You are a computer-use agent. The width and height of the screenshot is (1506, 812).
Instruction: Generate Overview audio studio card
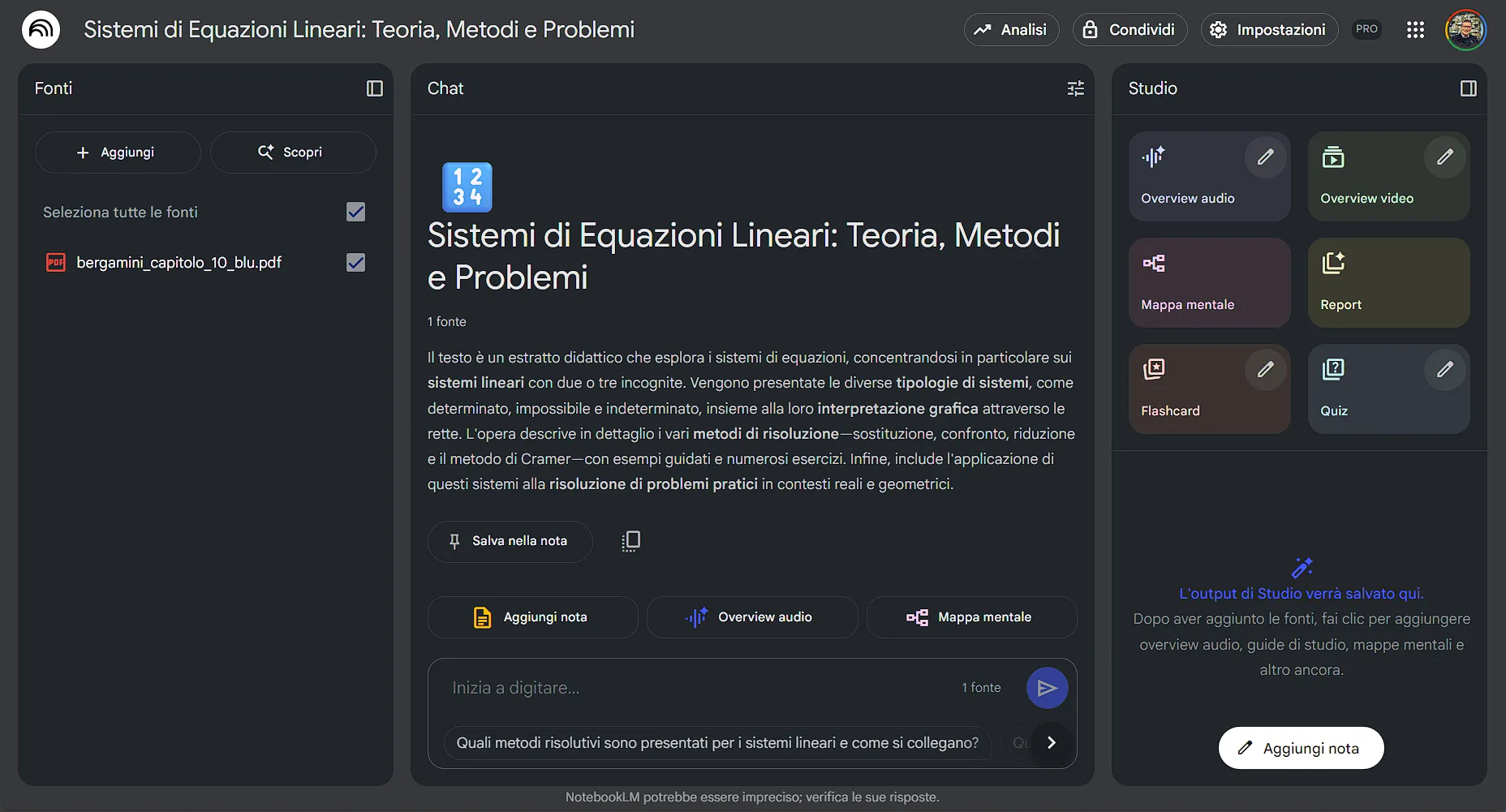tap(1209, 176)
